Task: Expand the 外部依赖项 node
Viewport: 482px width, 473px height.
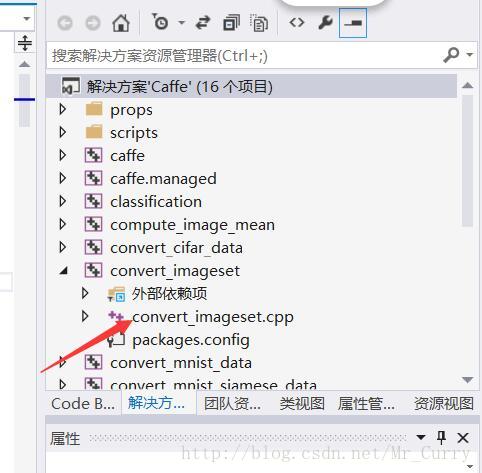Action: pyautogui.click(x=85, y=293)
